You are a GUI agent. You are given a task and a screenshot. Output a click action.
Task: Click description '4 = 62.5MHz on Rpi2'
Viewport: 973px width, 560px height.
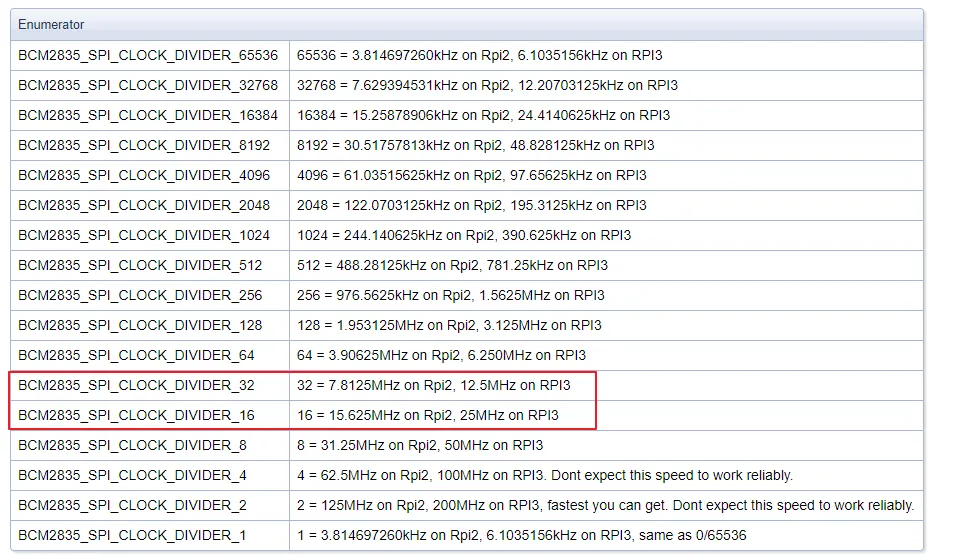(545, 476)
